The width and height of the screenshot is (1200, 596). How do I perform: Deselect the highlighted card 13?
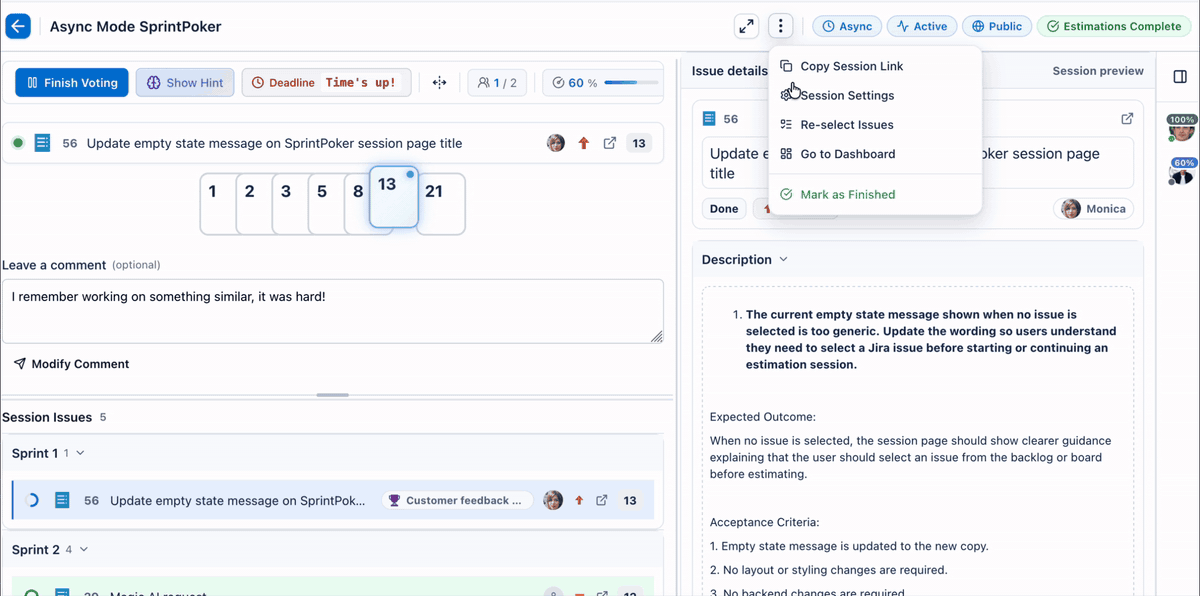[x=394, y=197]
